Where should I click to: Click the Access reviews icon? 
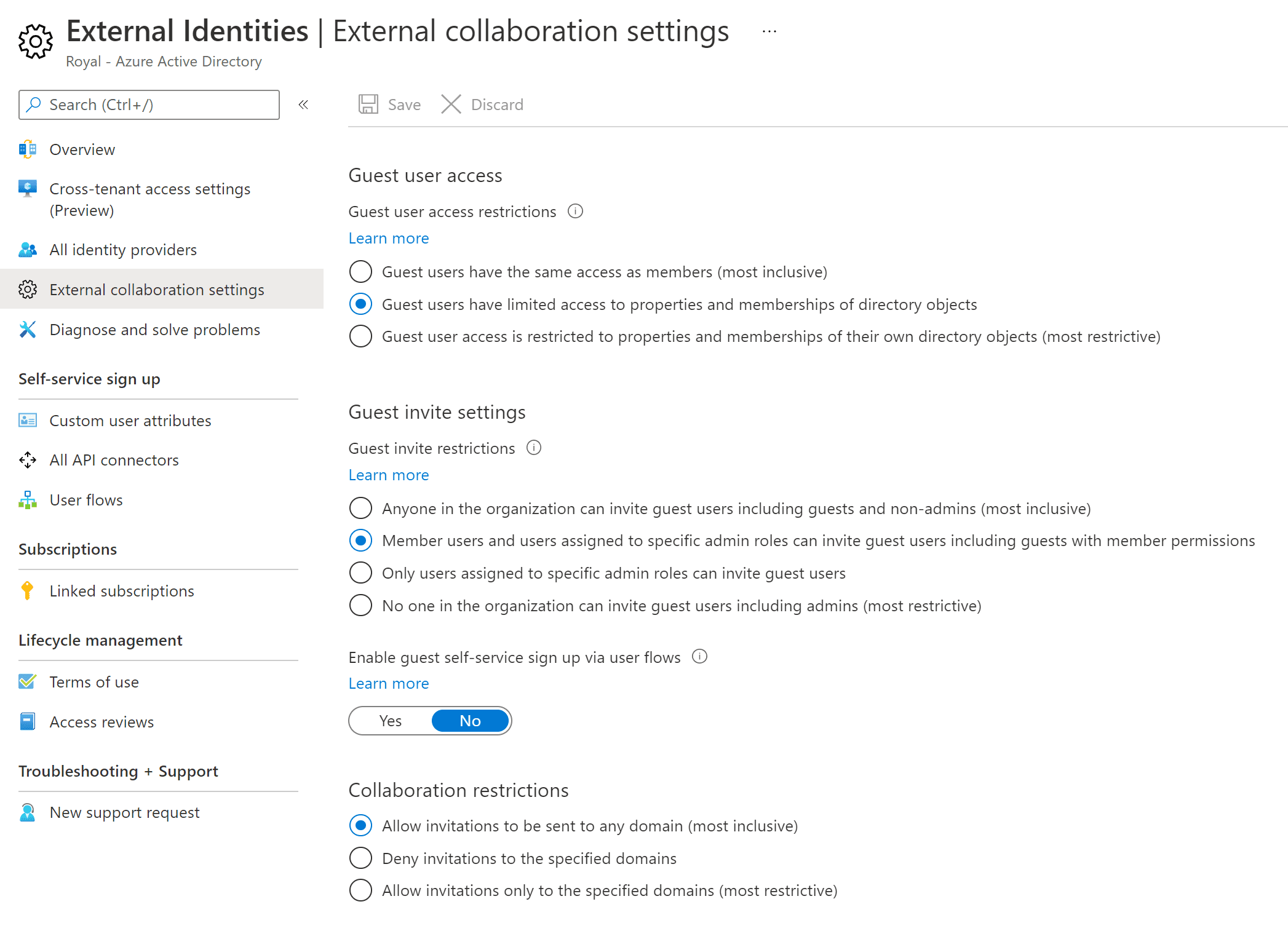coord(27,721)
